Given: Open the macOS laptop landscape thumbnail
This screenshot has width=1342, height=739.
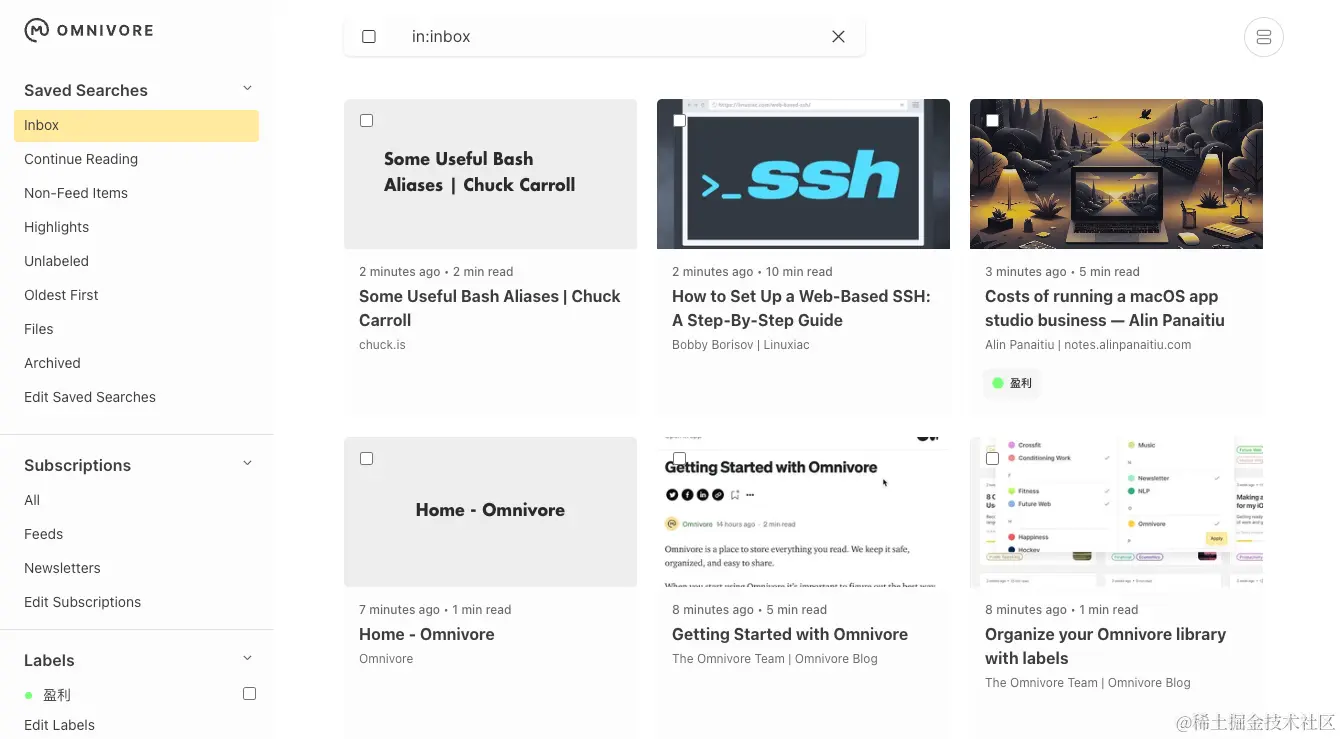Looking at the screenshot, I should 1116,173.
